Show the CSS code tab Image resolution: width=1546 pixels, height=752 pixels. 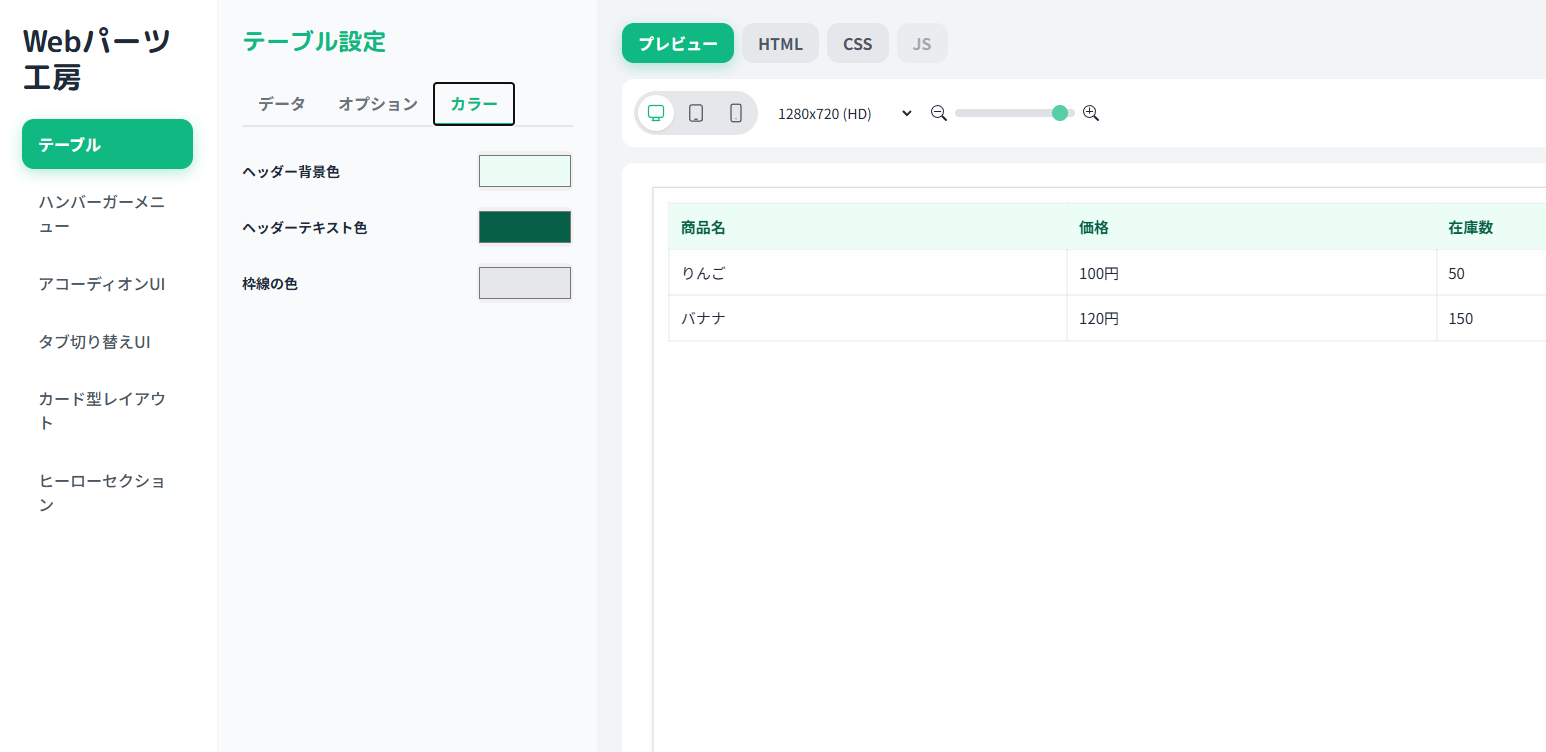point(857,44)
